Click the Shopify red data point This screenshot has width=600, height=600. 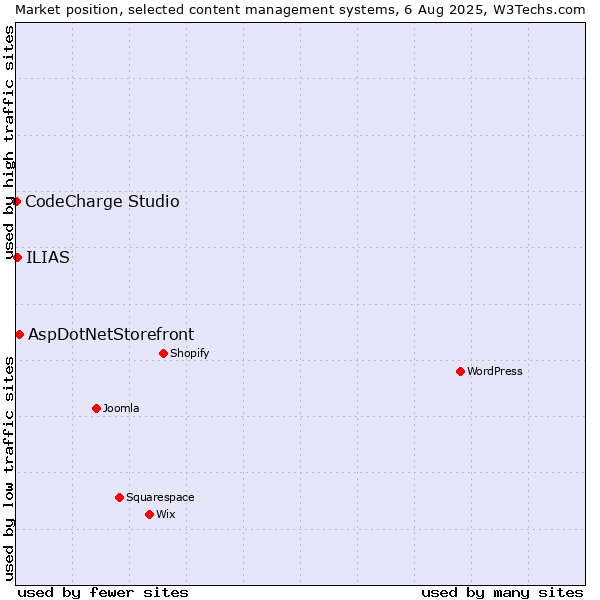(163, 354)
